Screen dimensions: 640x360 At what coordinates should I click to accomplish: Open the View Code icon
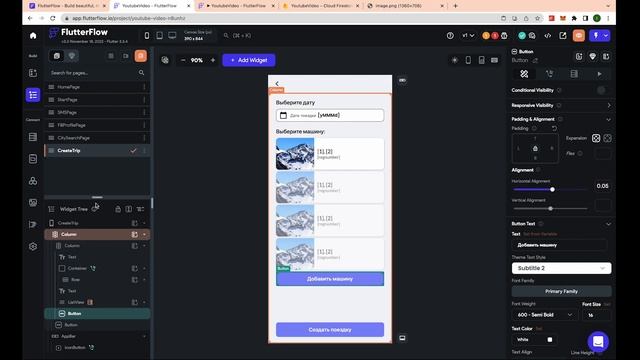[x=547, y=36]
